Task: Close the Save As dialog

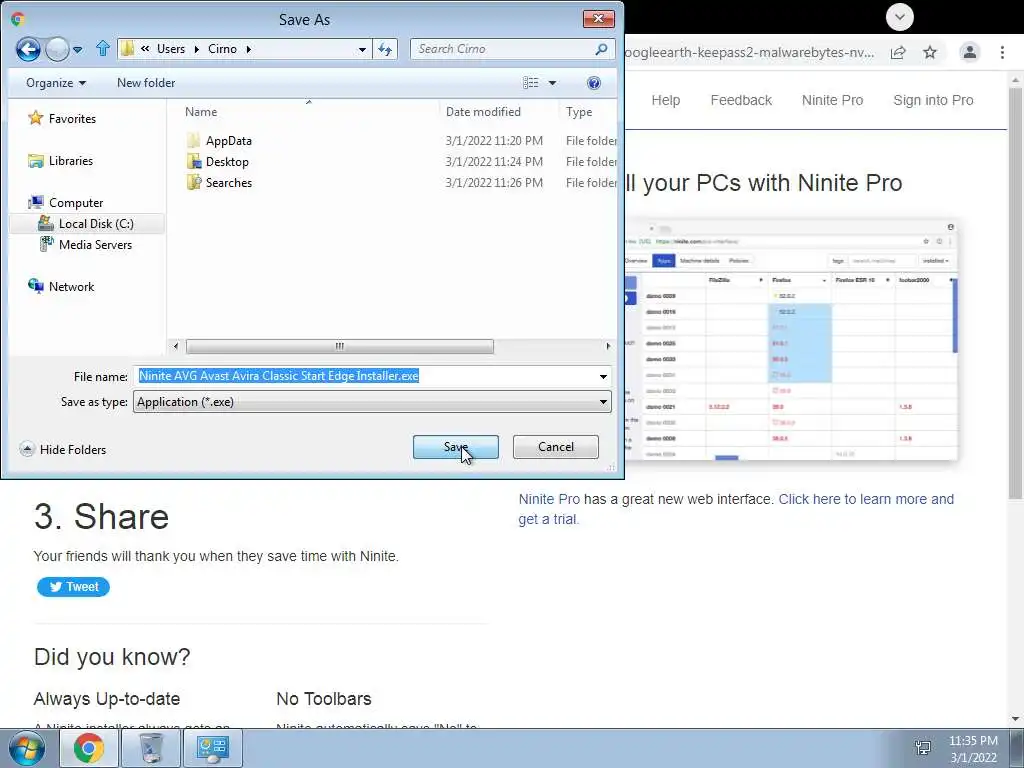Action: (598, 18)
